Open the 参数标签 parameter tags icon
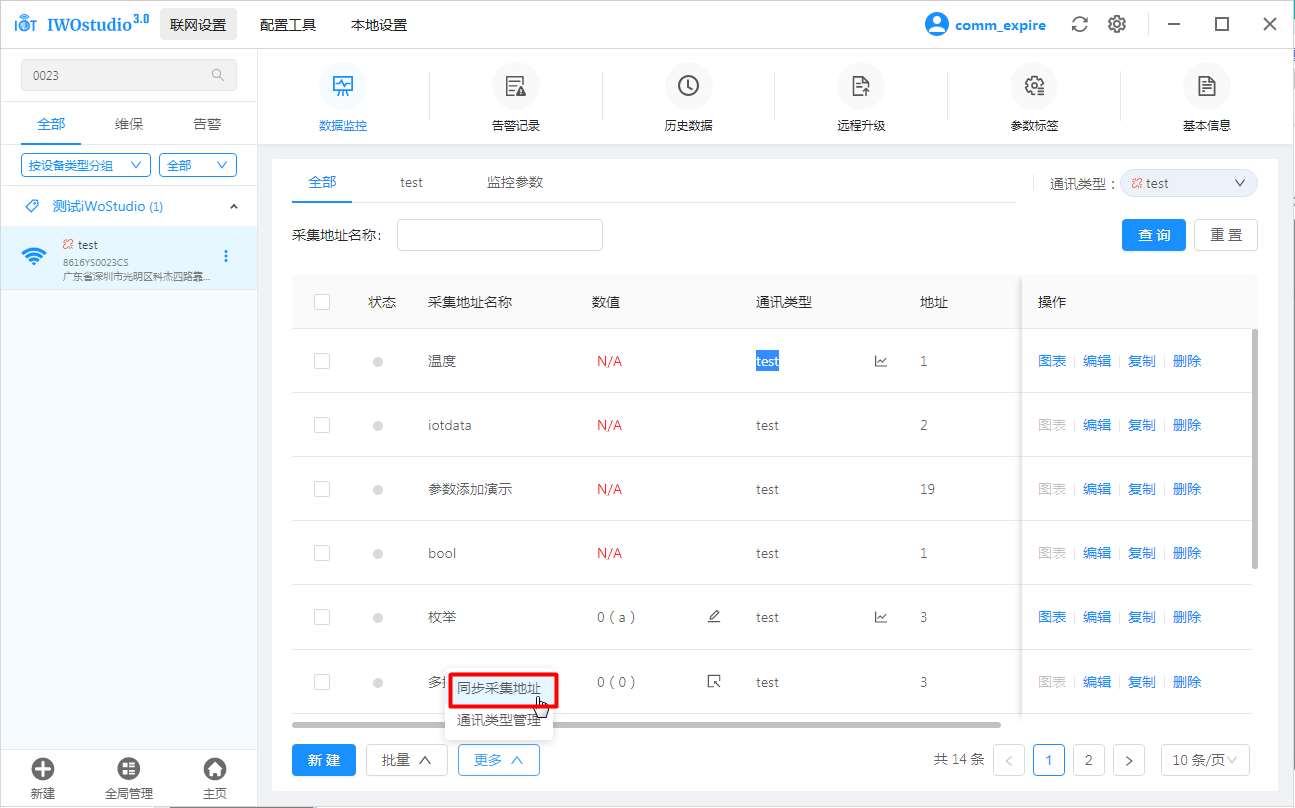The width and height of the screenshot is (1295, 808). point(1034,87)
